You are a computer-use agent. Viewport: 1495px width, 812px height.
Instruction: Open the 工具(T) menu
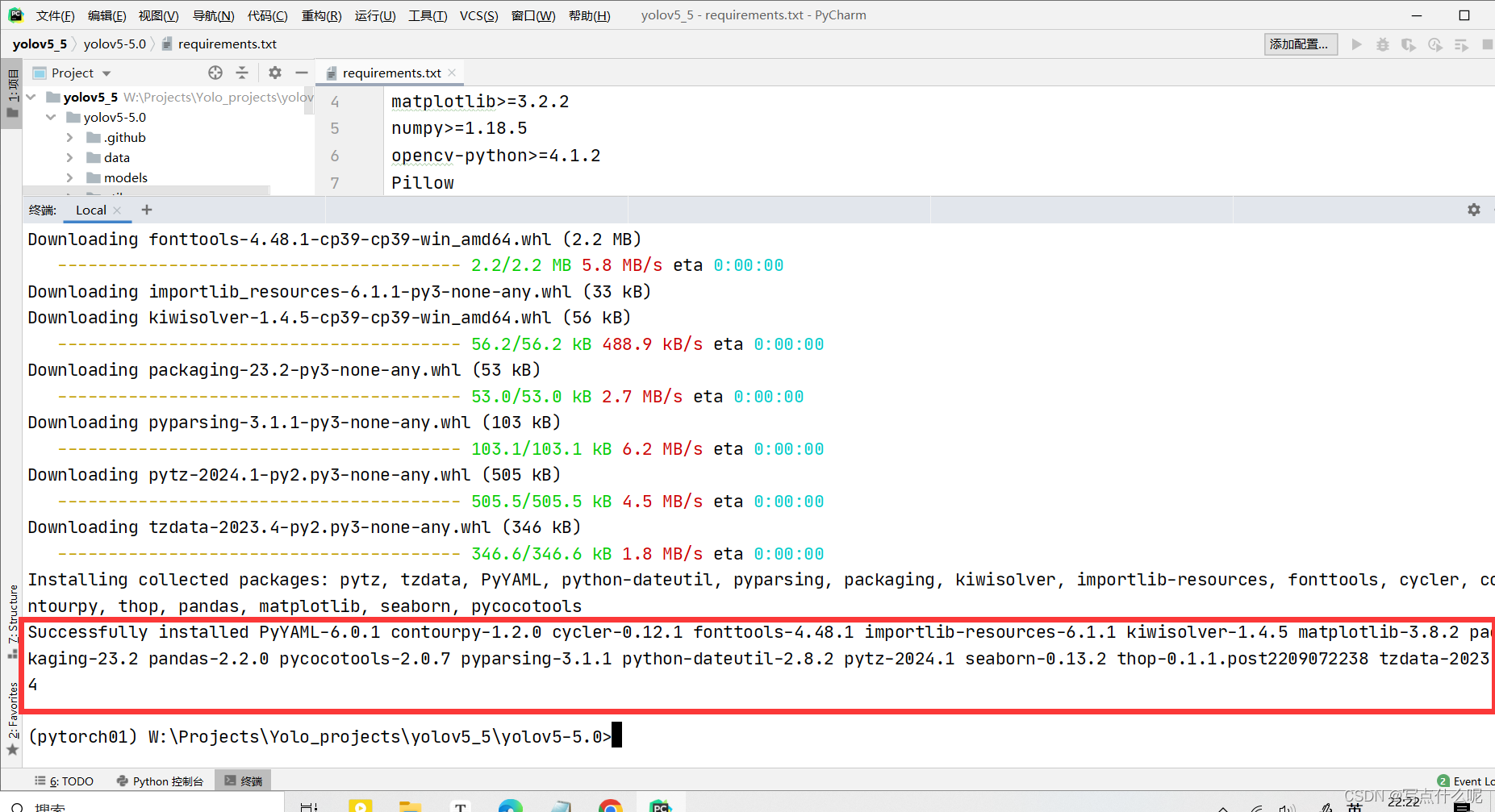428,15
